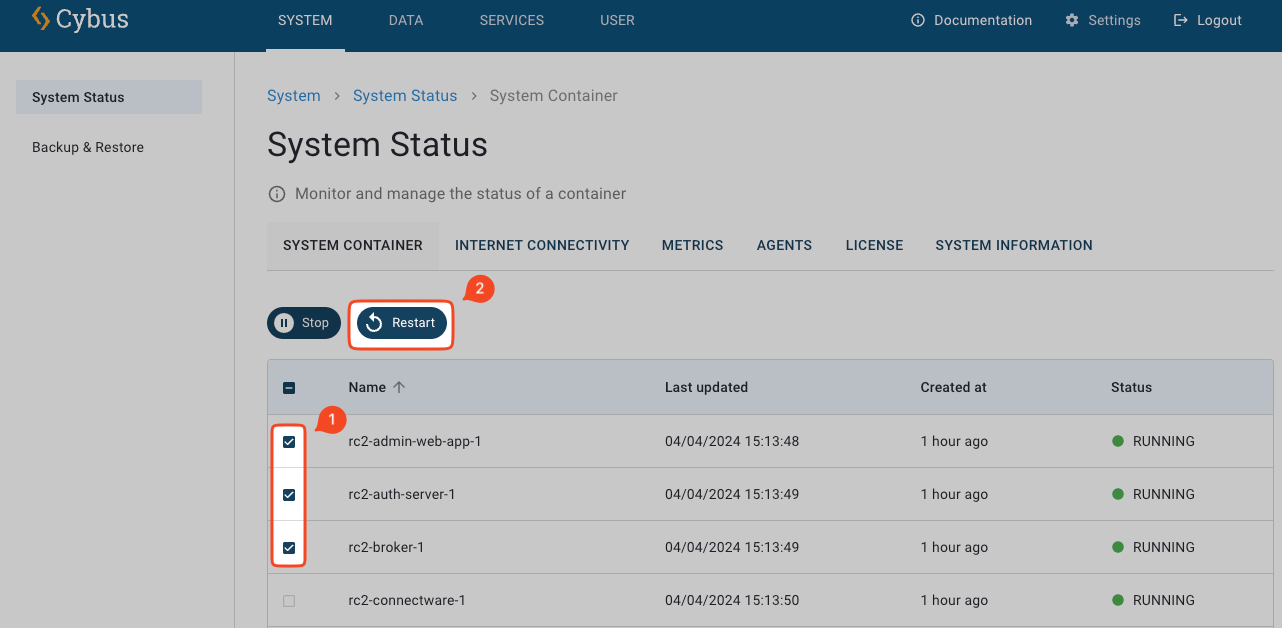Click the Settings gear icon
The image size is (1282, 628).
tap(1072, 20)
